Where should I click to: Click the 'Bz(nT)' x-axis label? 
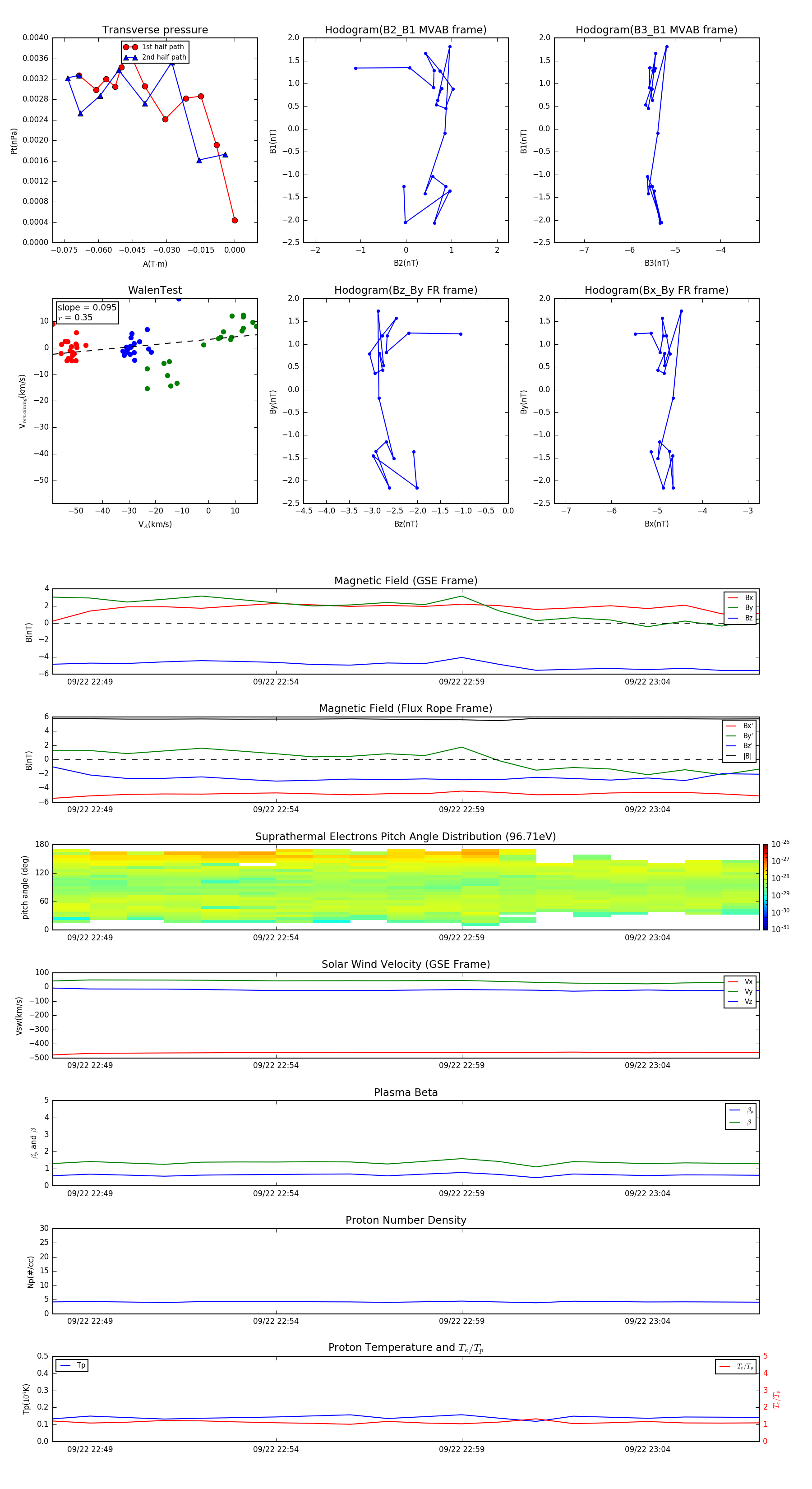pos(406,524)
